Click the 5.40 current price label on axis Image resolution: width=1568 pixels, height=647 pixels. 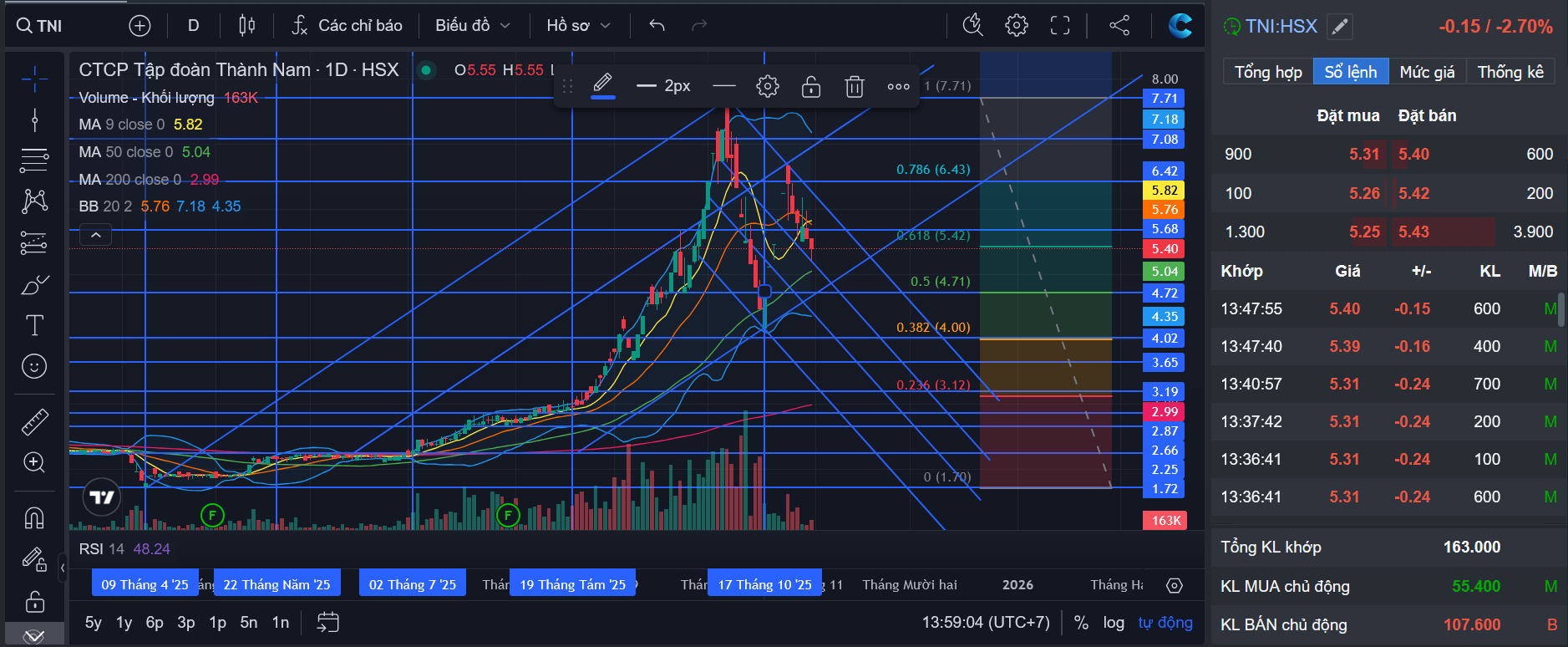[1165, 249]
